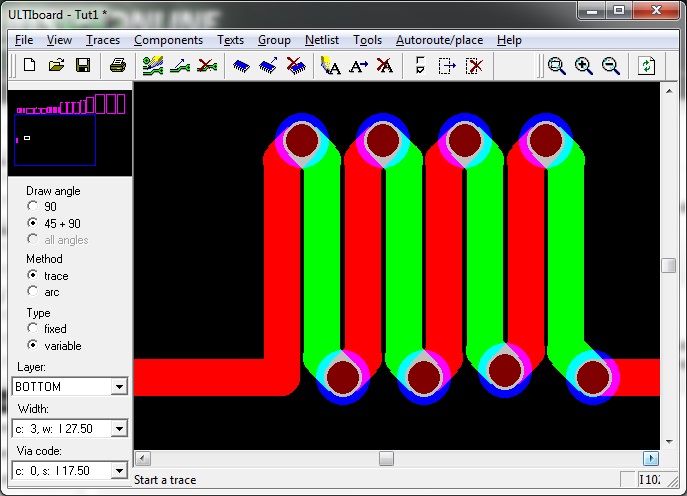Select the 90 draw angle option
Screen dimensions: 687x496
[33, 207]
